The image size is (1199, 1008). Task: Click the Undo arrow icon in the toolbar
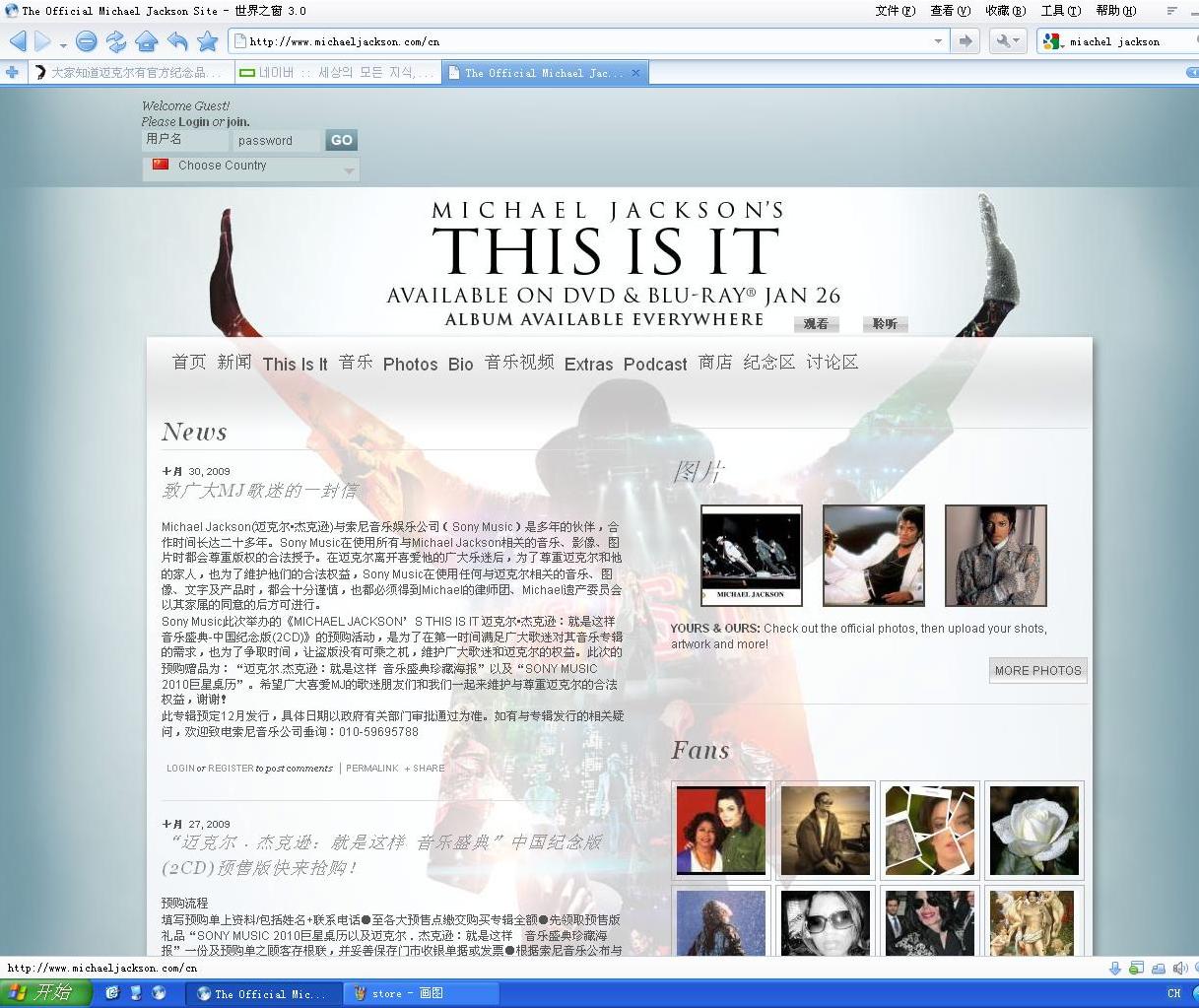coord(175,41)
